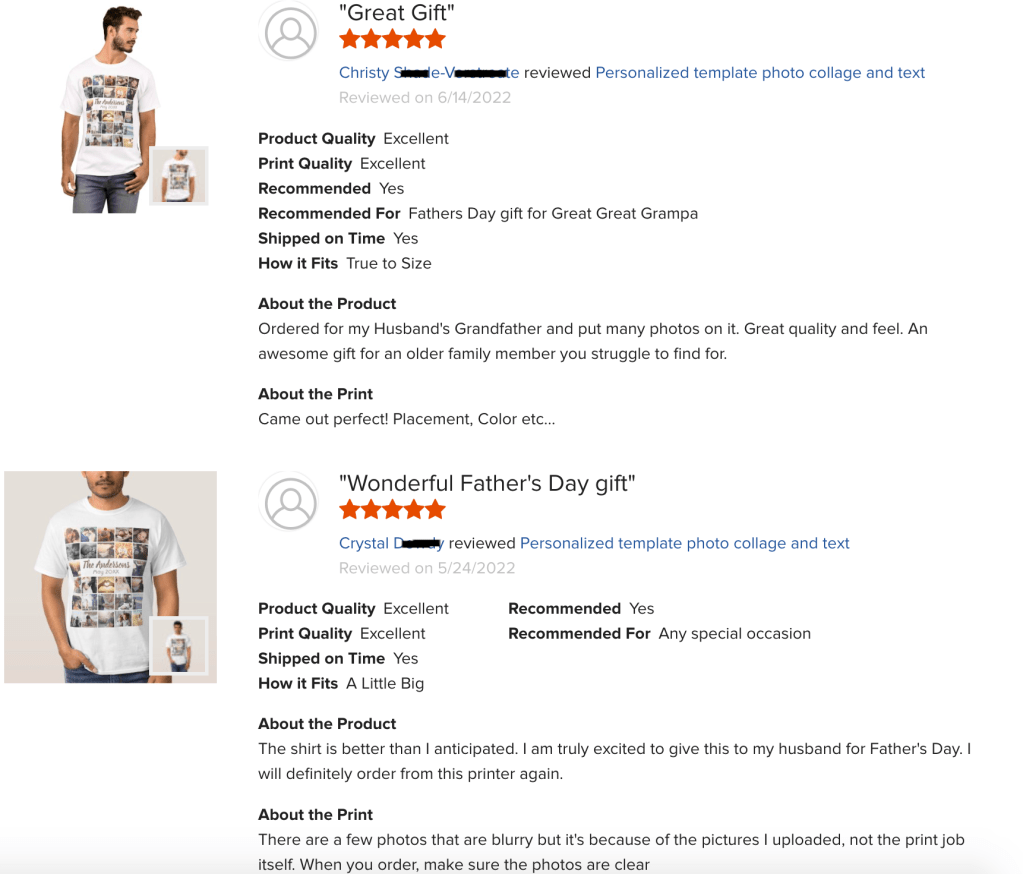Click the "Great Gift" review title

click(x=395, y=13)
